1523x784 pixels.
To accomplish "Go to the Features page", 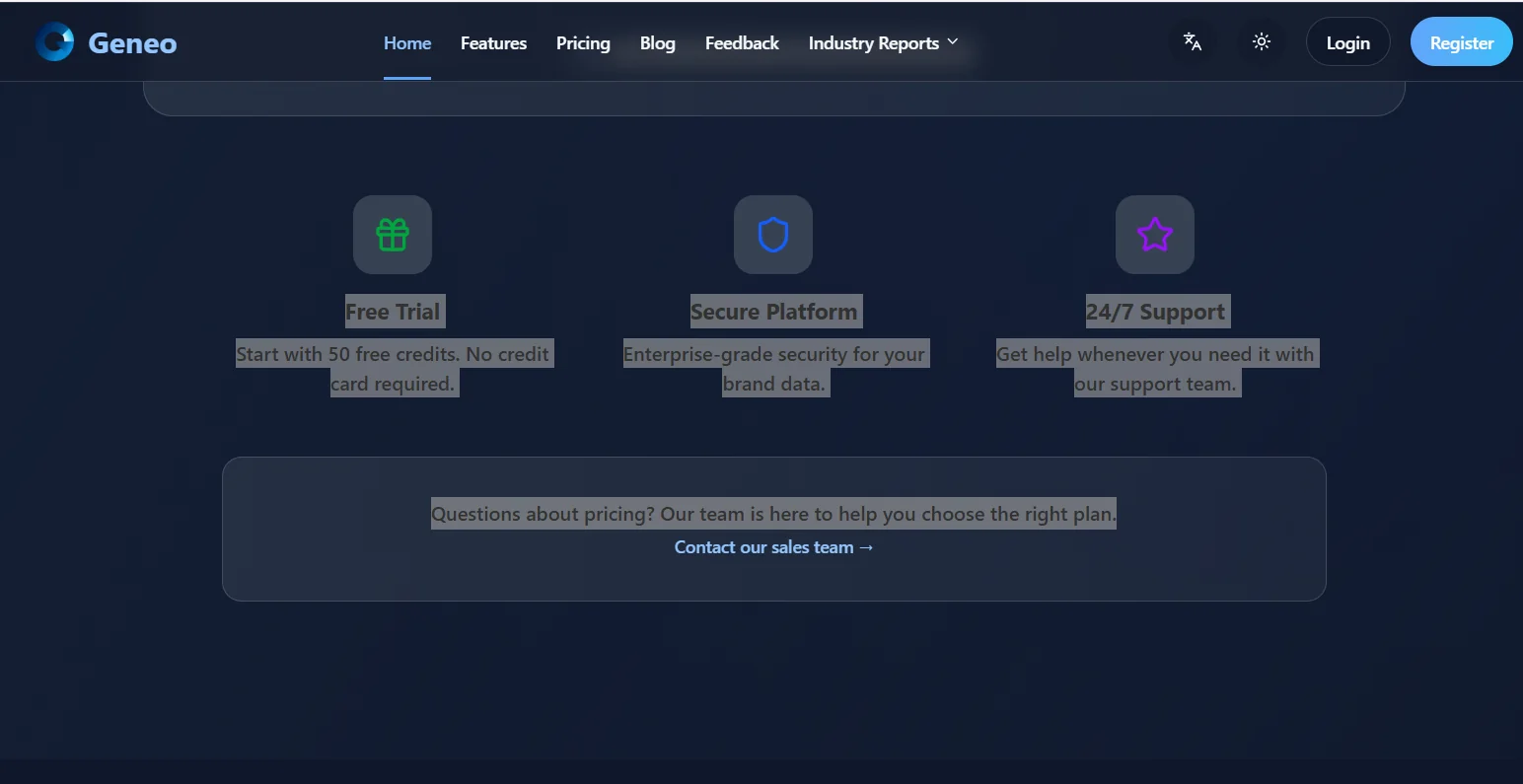I will click(493, 43).
